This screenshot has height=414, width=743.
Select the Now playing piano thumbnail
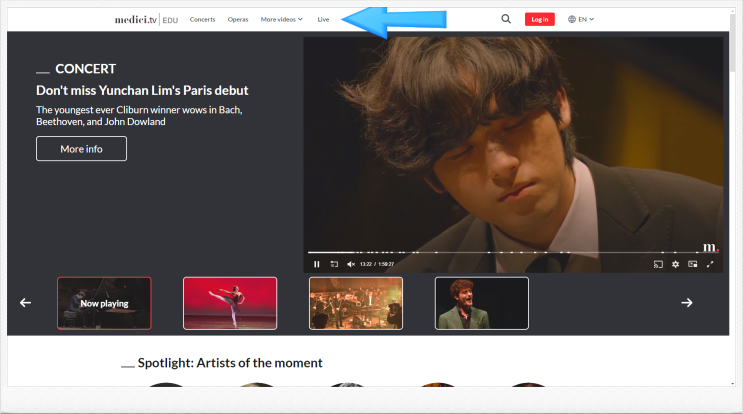(x=104, y=303)
